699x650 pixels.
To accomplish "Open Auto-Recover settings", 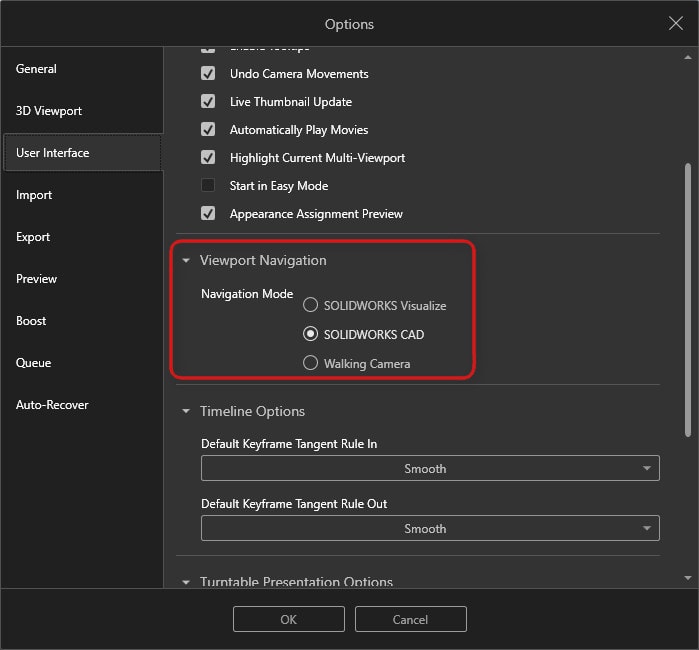I will pyautogui.click(x=52, y=405).
